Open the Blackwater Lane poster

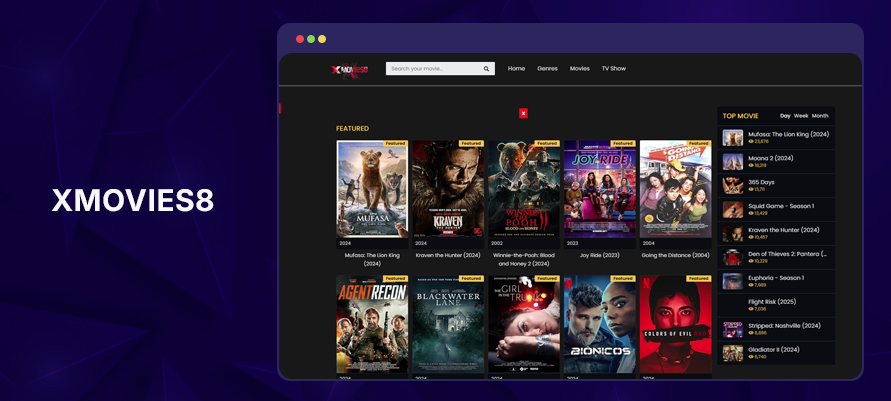[x=448, y=324]
